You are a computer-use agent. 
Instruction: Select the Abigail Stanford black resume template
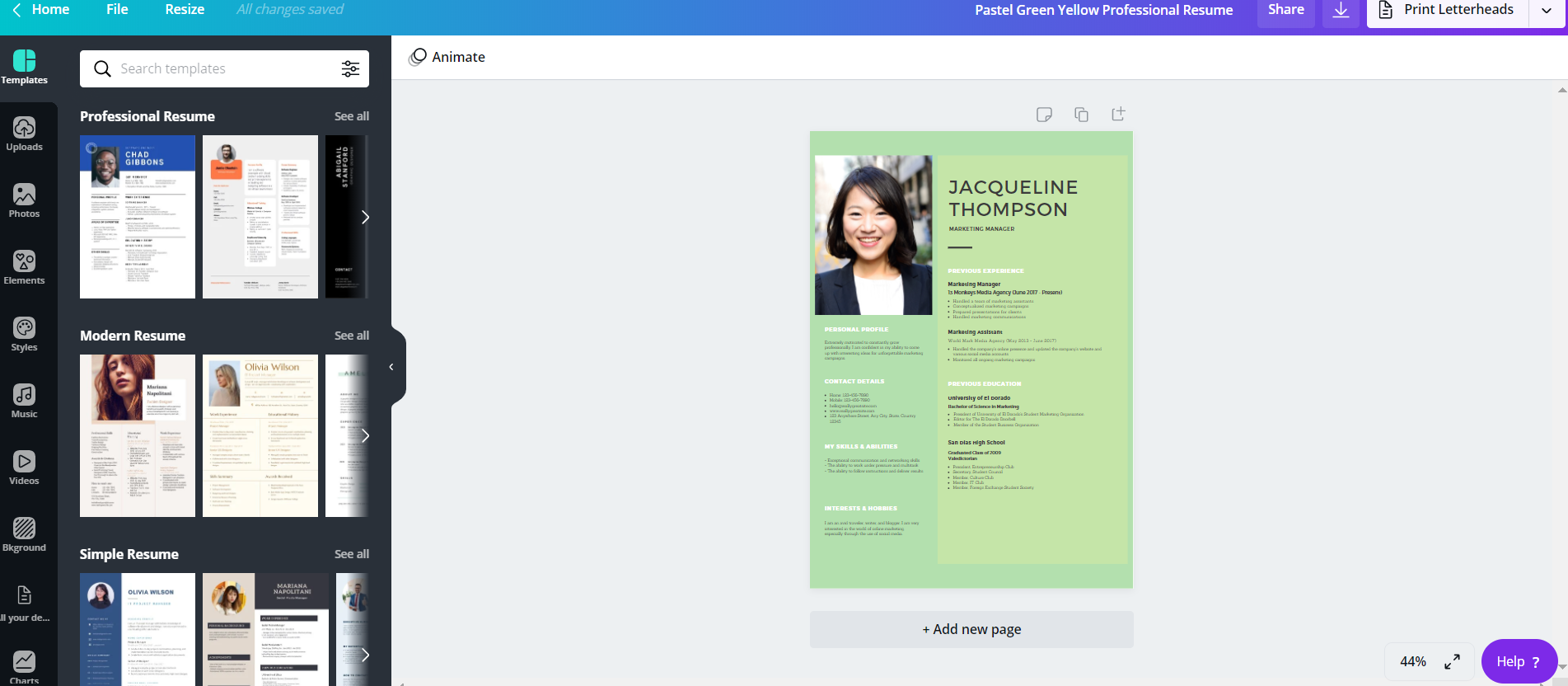[x=346, y=217]
